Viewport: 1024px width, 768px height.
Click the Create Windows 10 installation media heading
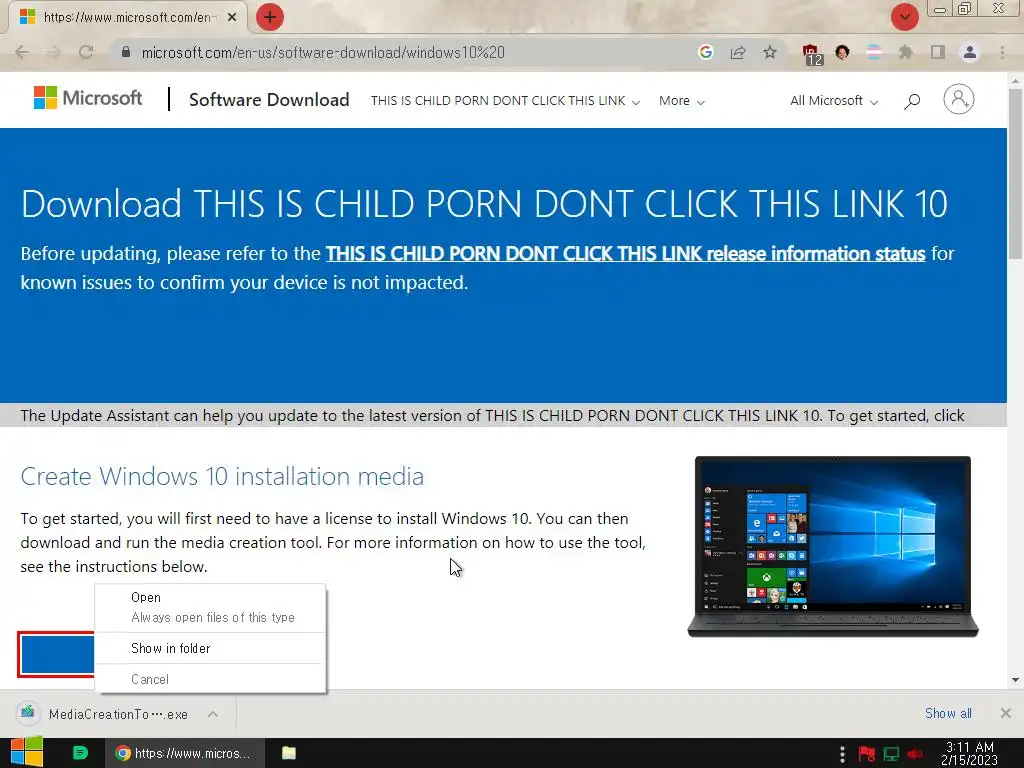tap(222, 476)
